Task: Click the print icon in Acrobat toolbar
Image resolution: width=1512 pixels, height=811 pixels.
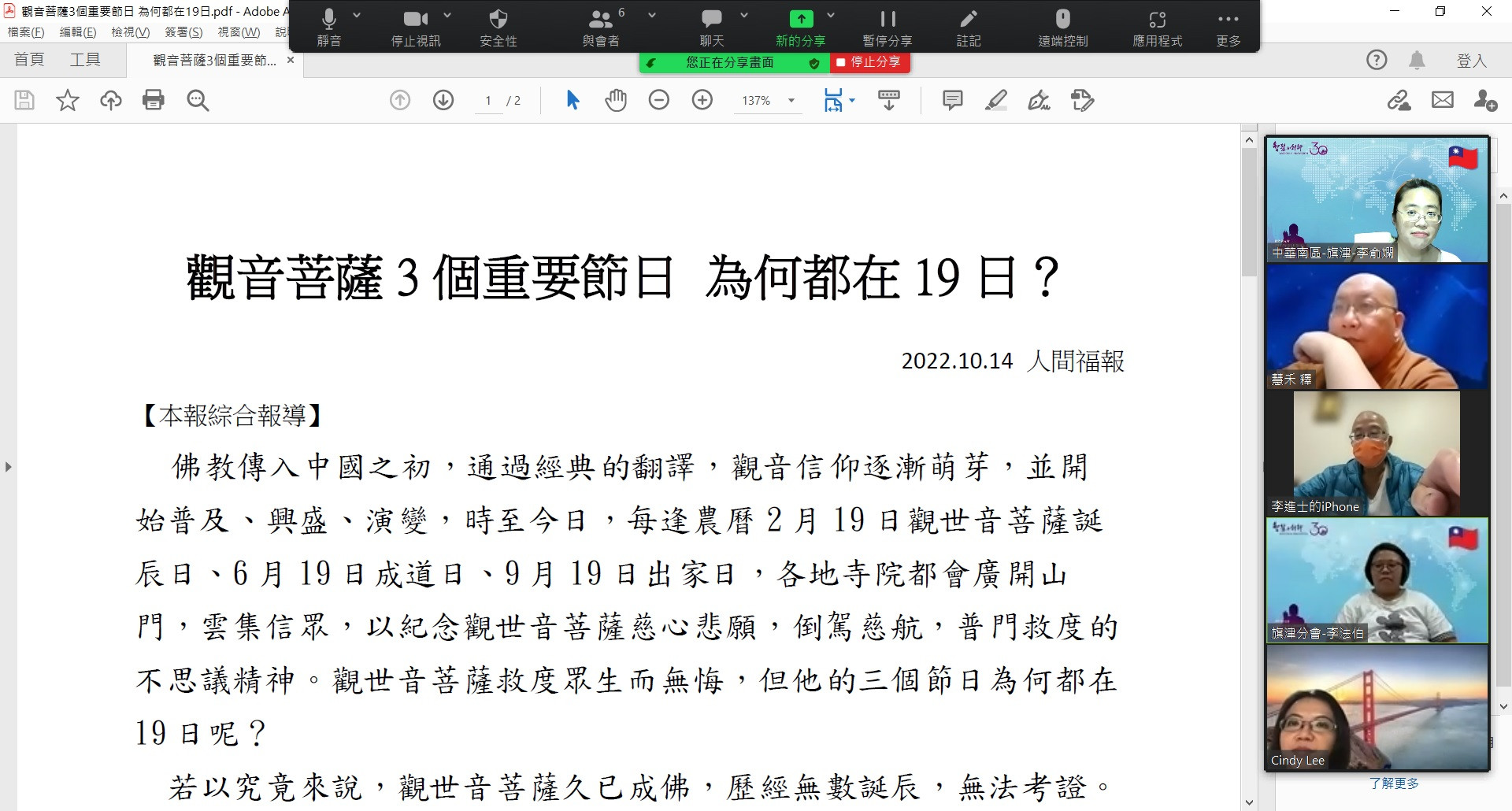Action: coord(154,100)
